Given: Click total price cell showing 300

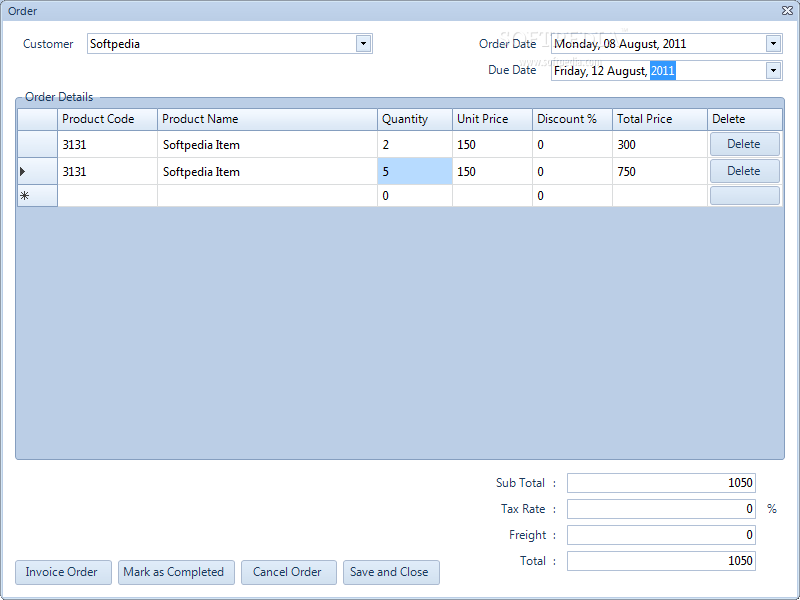Looking at the screenshot, I should point(660,144).
